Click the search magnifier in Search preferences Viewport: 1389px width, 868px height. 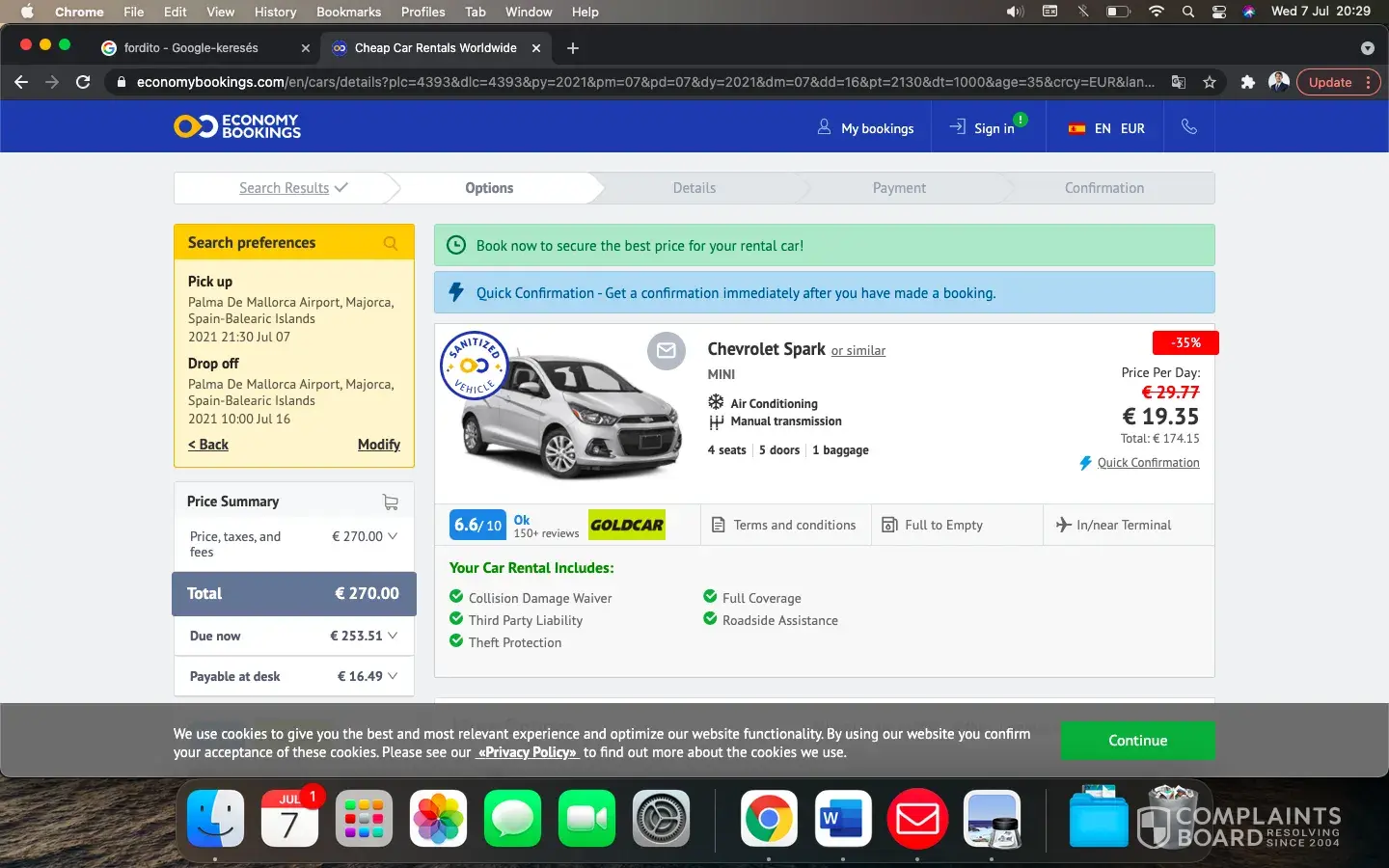390,243
